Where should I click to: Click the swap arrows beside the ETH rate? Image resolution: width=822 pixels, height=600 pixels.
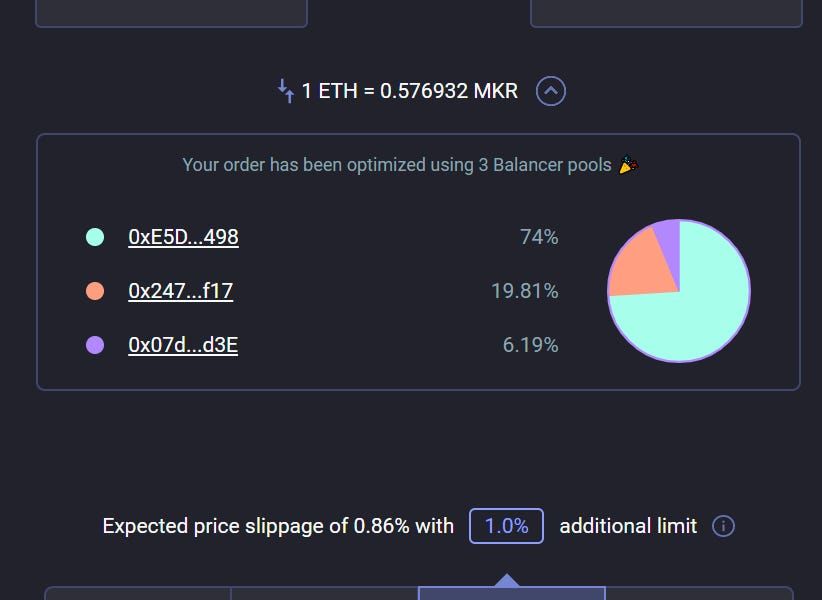tap(286, 91)
